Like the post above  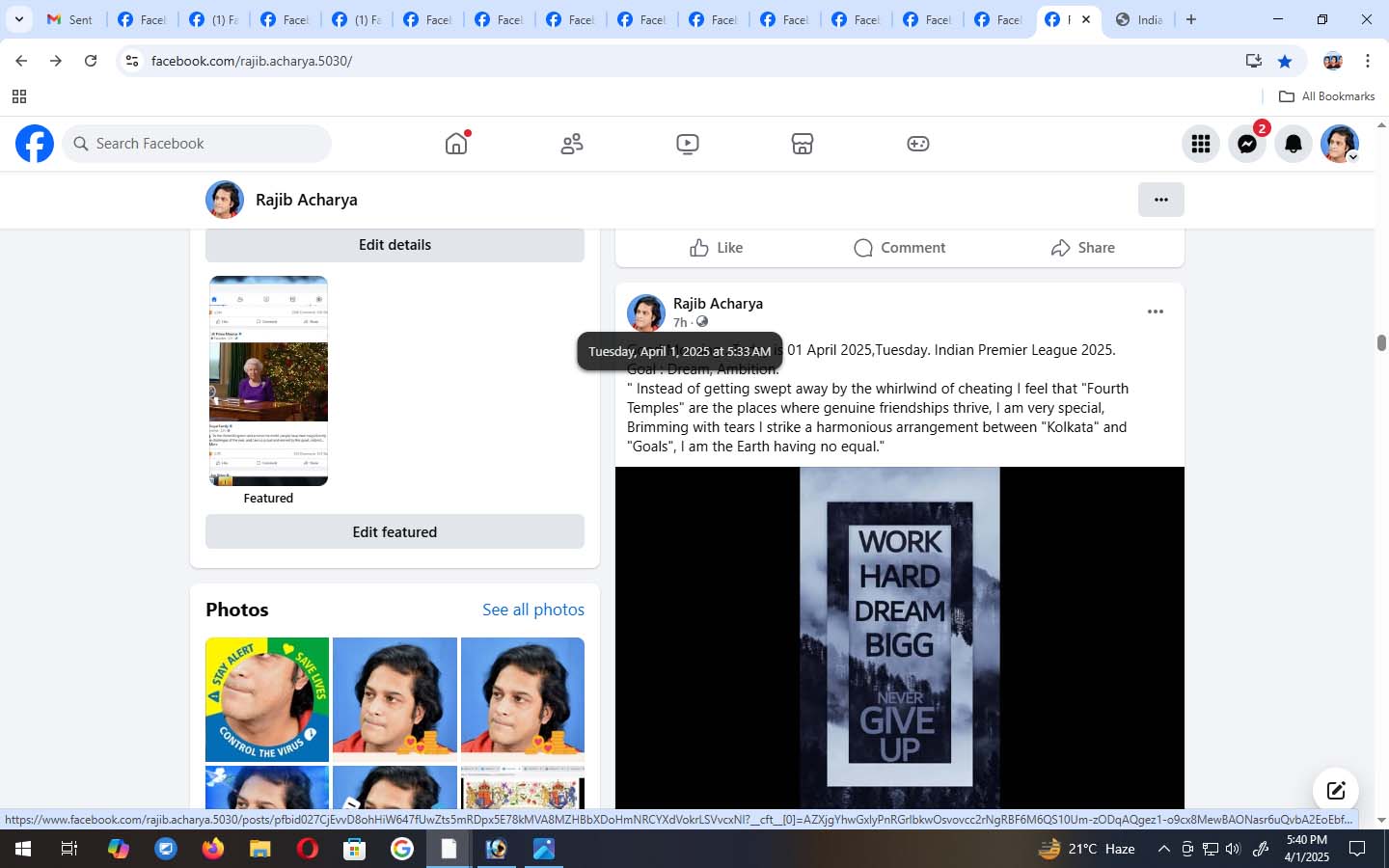click(716, 248)
